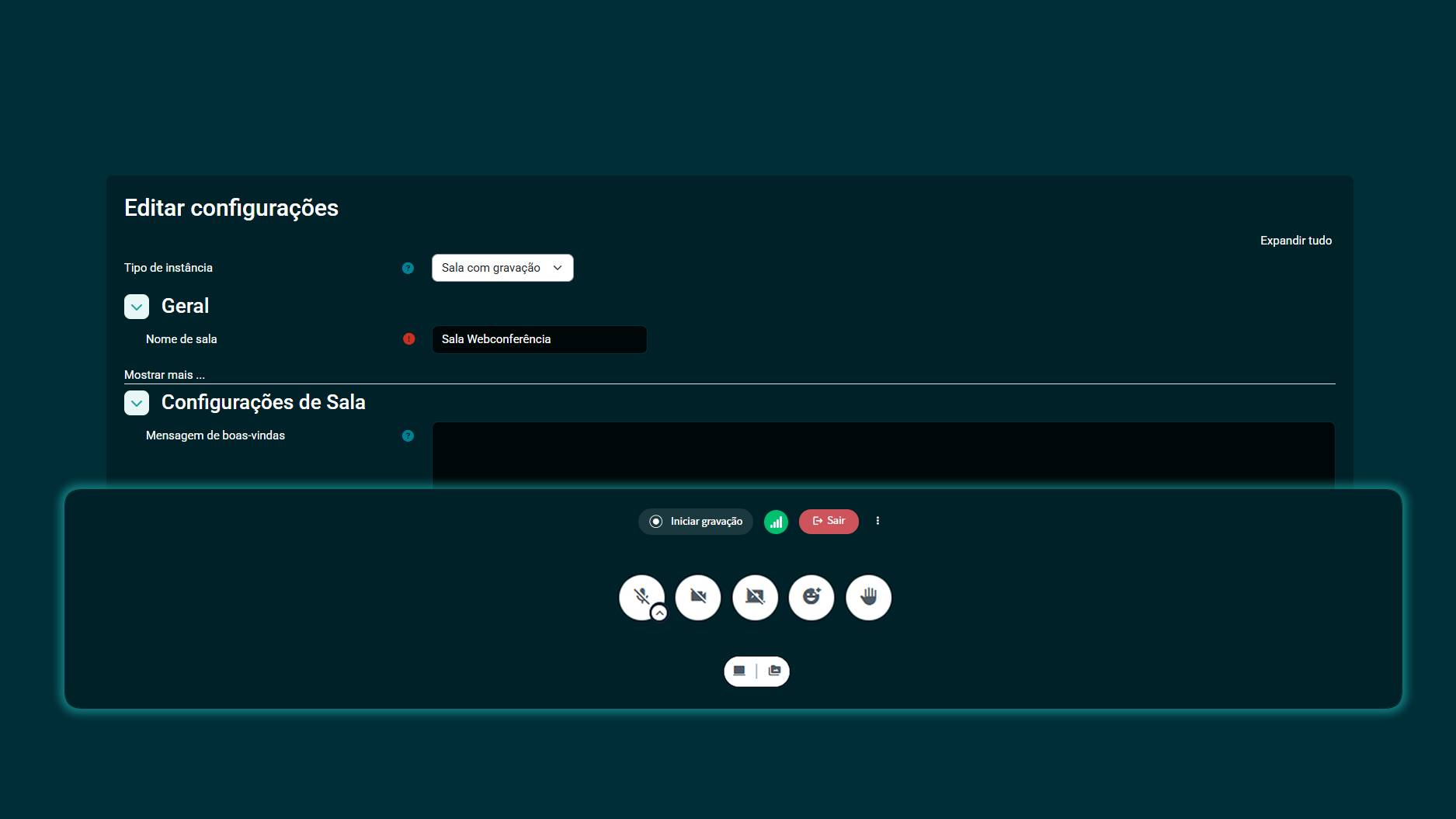Open the three-dot options menu
The height and width of the screenshot is (819, 1456).
877,521
